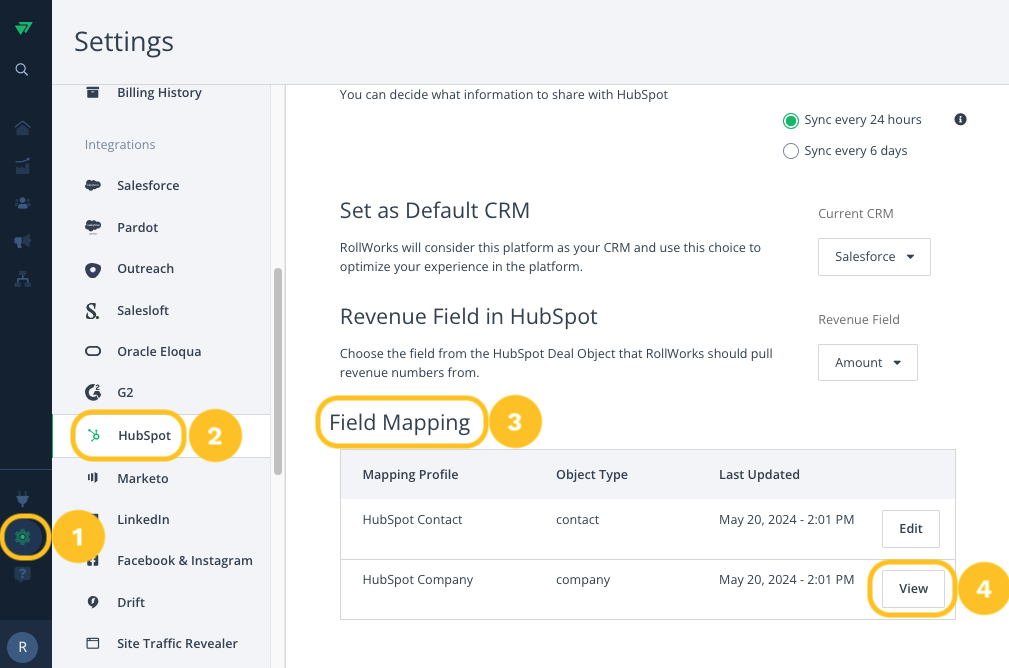1009x668 pixels.
Task: Edit the HubSpot Contact mapping profile
Action: [x=910, y=528]
